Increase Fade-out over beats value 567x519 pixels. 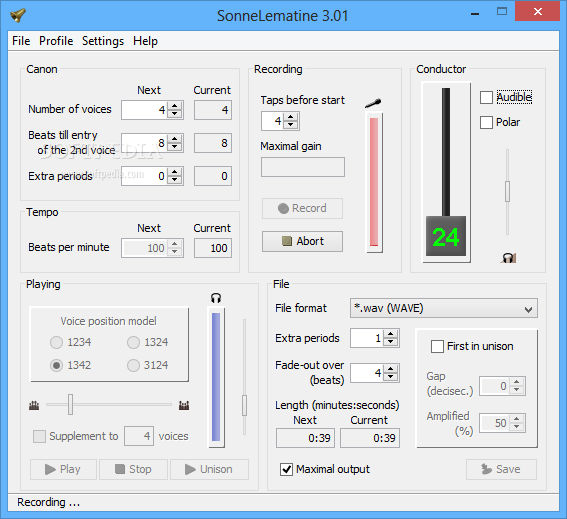click(391, 369)
